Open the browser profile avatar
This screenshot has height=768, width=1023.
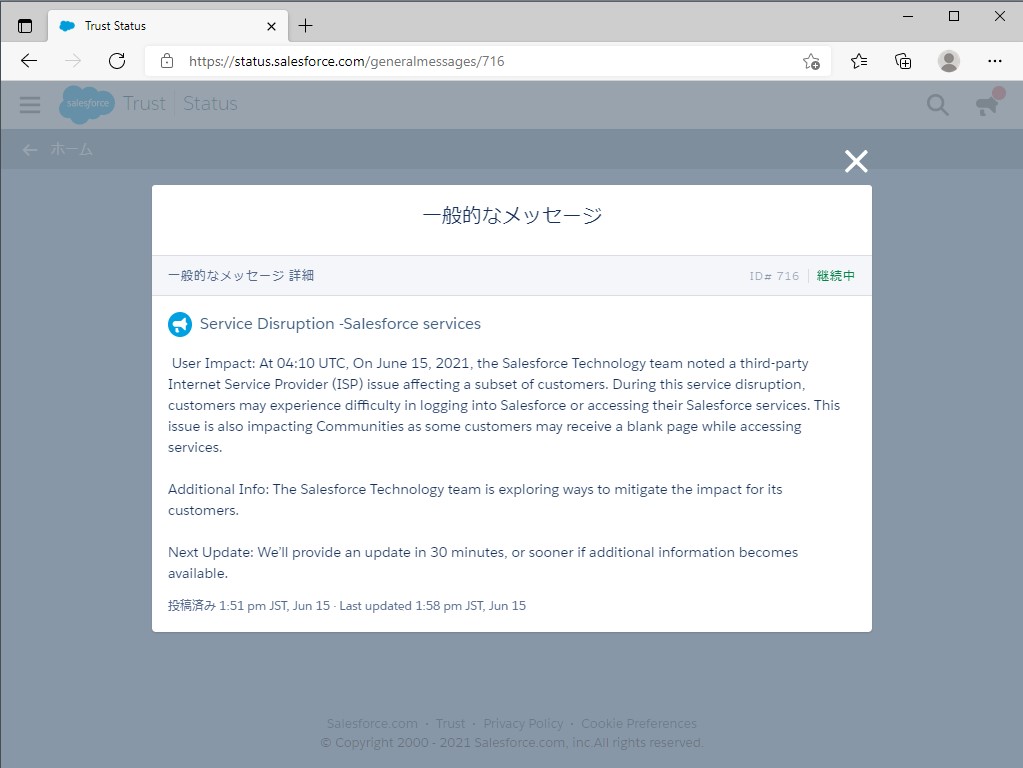(x=947, y=61)
